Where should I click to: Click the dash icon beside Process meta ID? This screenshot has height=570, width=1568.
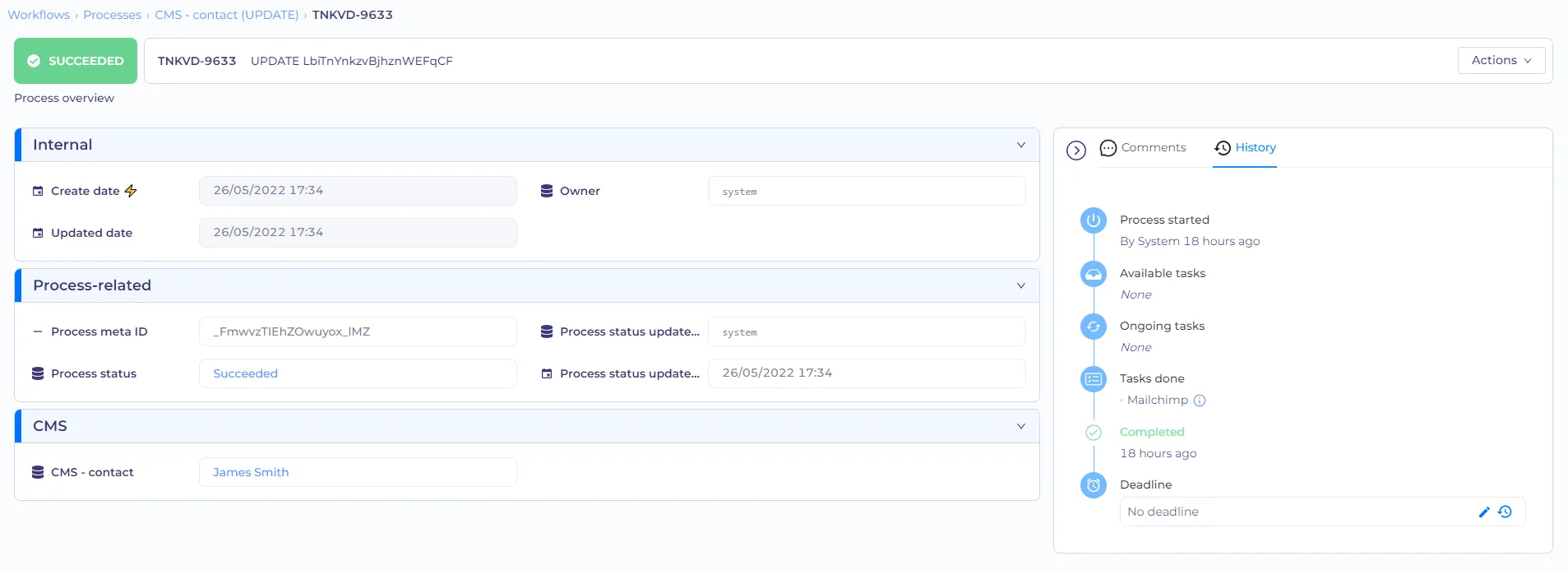pos(38,331)
